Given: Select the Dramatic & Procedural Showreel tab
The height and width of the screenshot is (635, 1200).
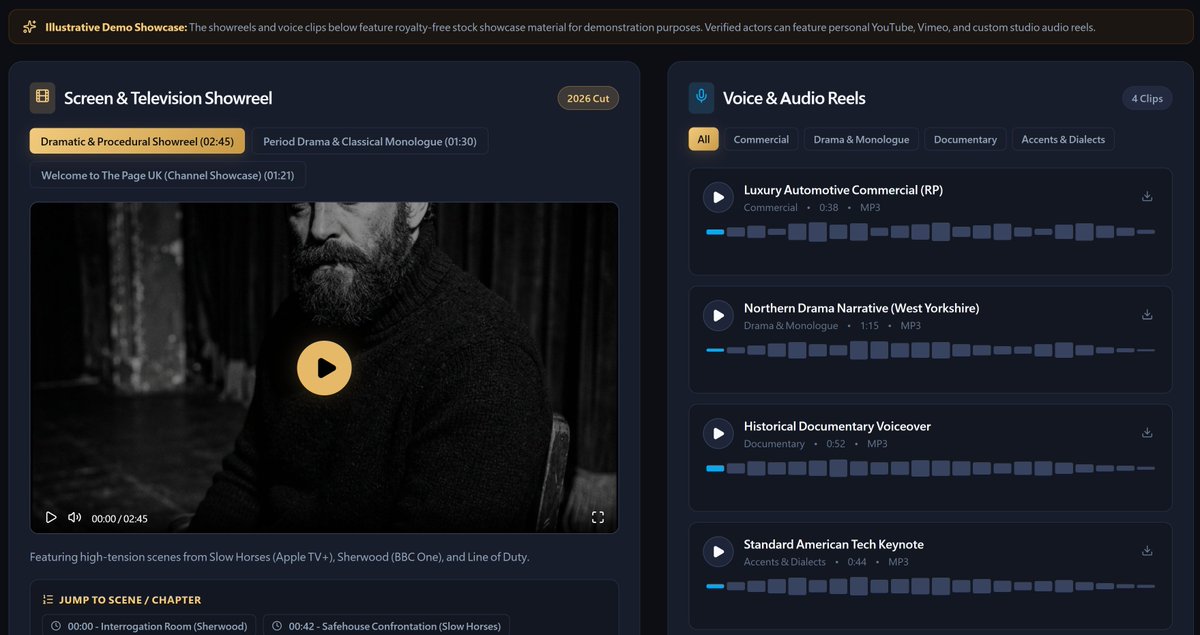Looking at the screenshot, I should click(x=137, y=141).
